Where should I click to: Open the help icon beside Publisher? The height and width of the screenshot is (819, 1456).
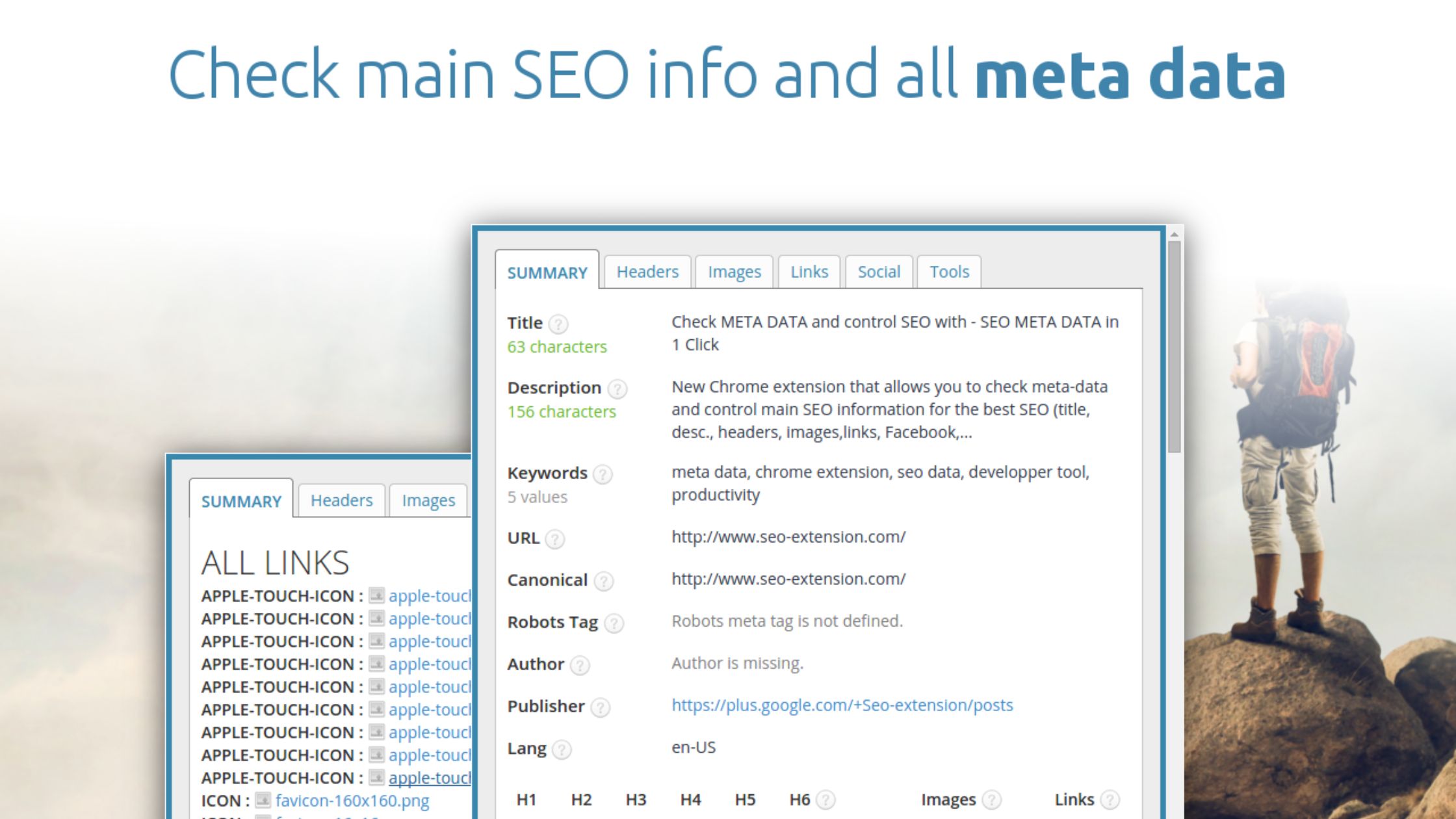click(600, 707)
